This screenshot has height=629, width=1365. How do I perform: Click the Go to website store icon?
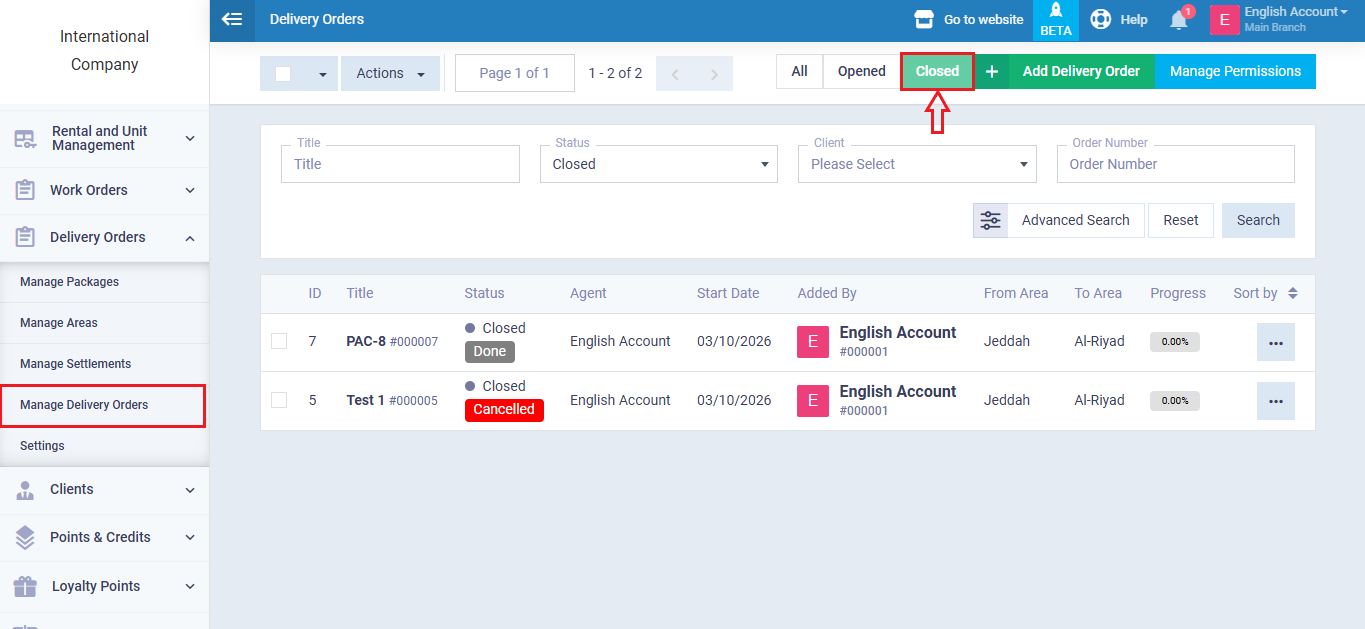(x=924, y=20)
